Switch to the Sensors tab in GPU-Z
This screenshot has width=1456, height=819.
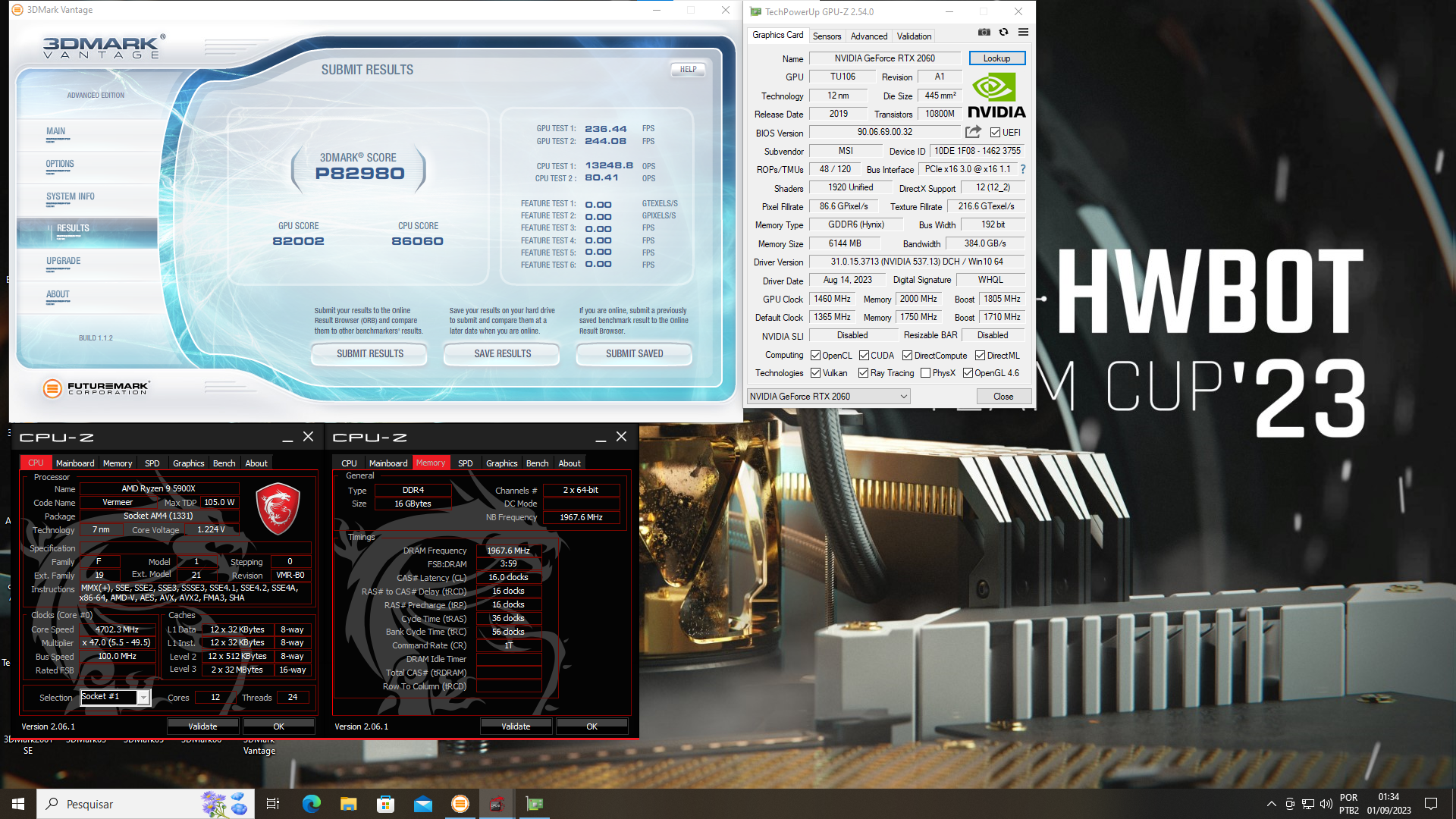[x=827, y=36]
